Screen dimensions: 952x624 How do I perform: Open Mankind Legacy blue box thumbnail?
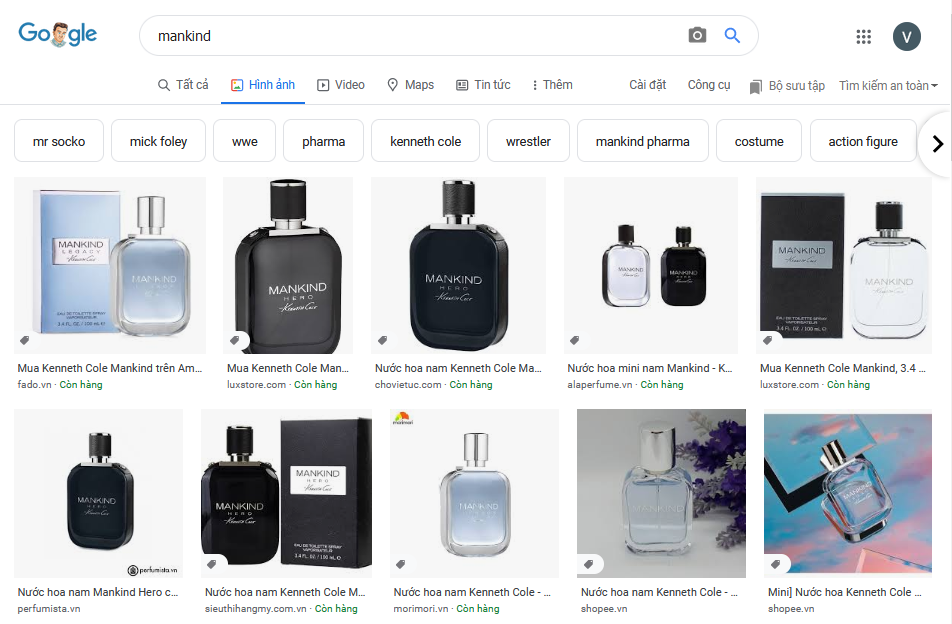pos(110,265)
